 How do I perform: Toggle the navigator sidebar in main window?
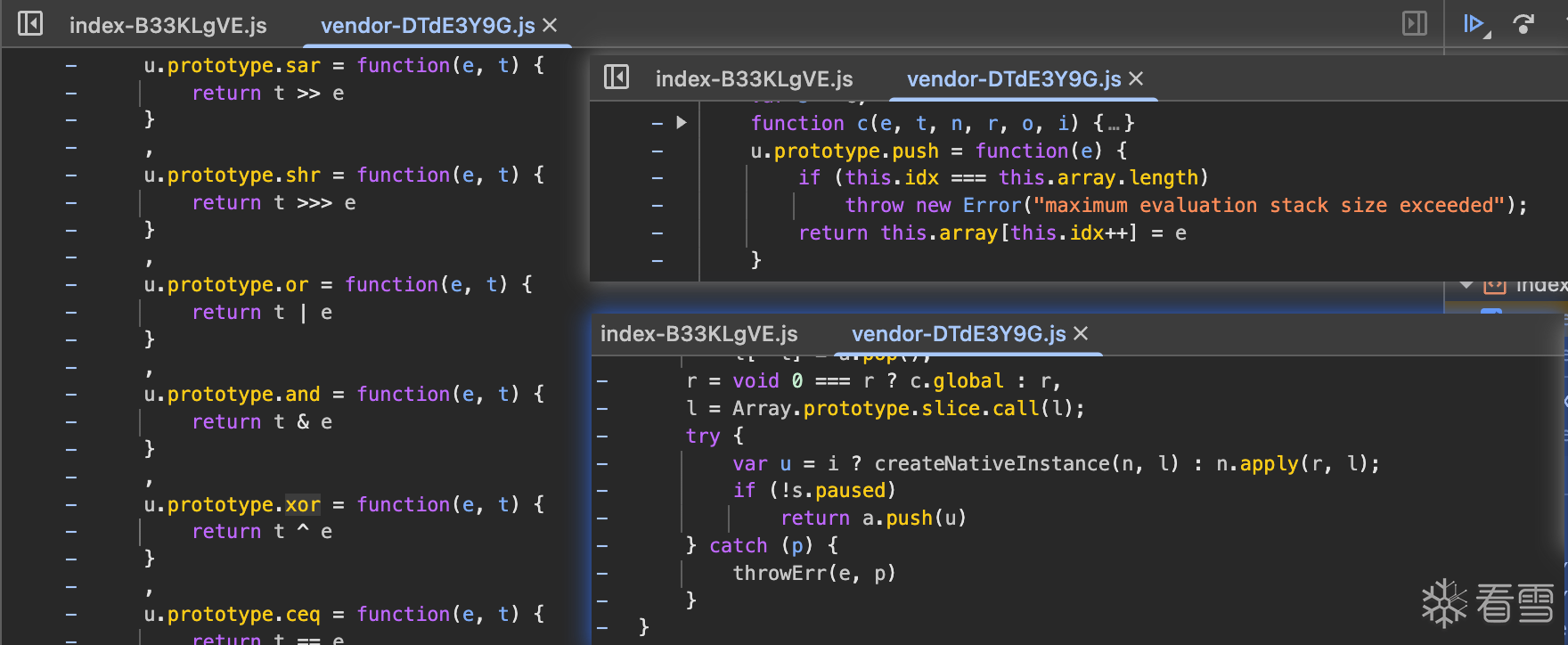30,23
